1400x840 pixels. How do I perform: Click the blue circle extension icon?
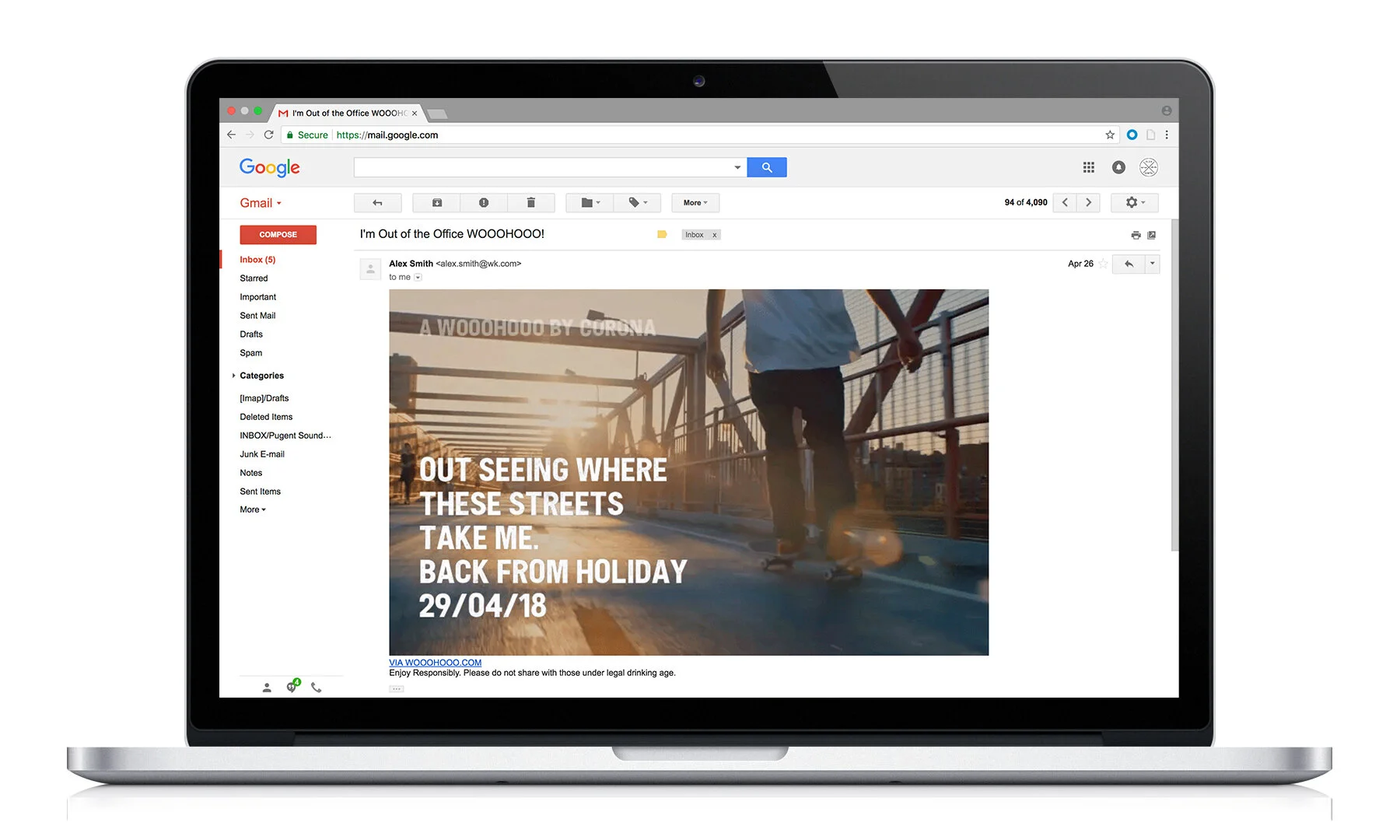tap(1132, 135)
